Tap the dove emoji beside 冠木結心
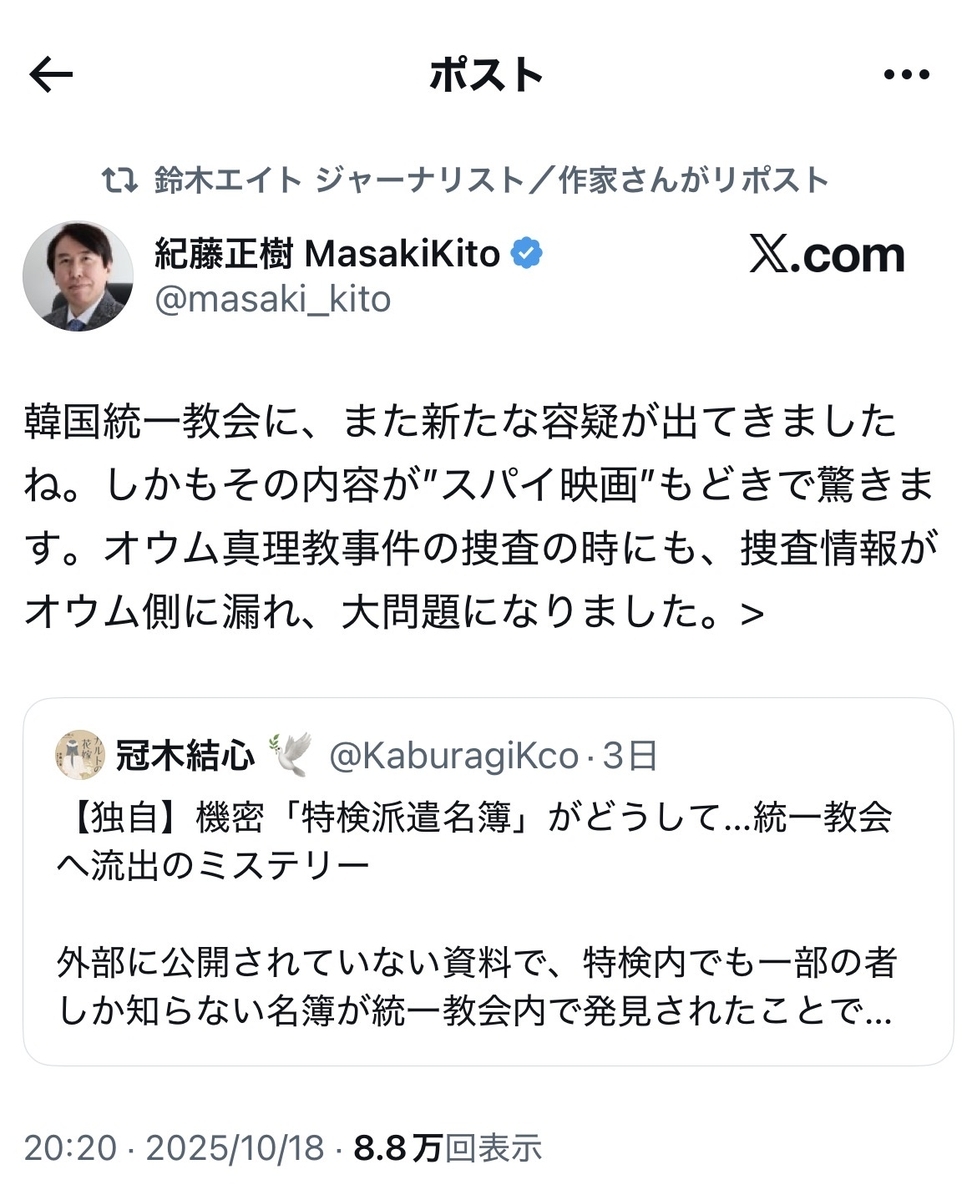The image size is (977, 1200). (x=289, y=754)
